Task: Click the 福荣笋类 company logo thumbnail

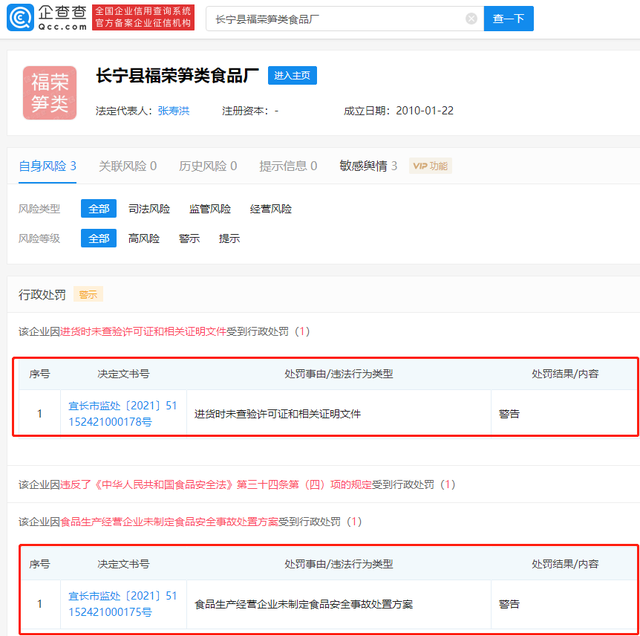Action: coord(49,93)
